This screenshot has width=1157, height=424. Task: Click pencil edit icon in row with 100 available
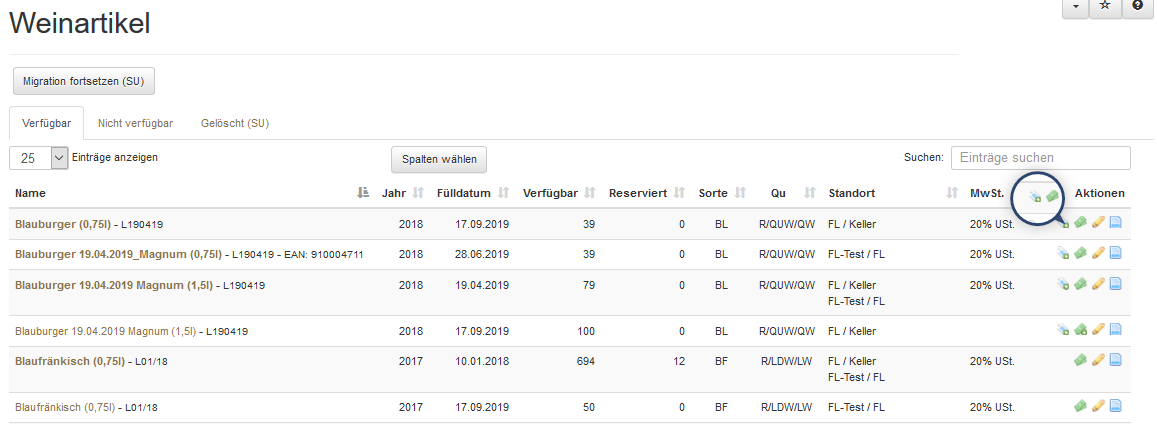pyautogui.click(x=1098, y=330)
